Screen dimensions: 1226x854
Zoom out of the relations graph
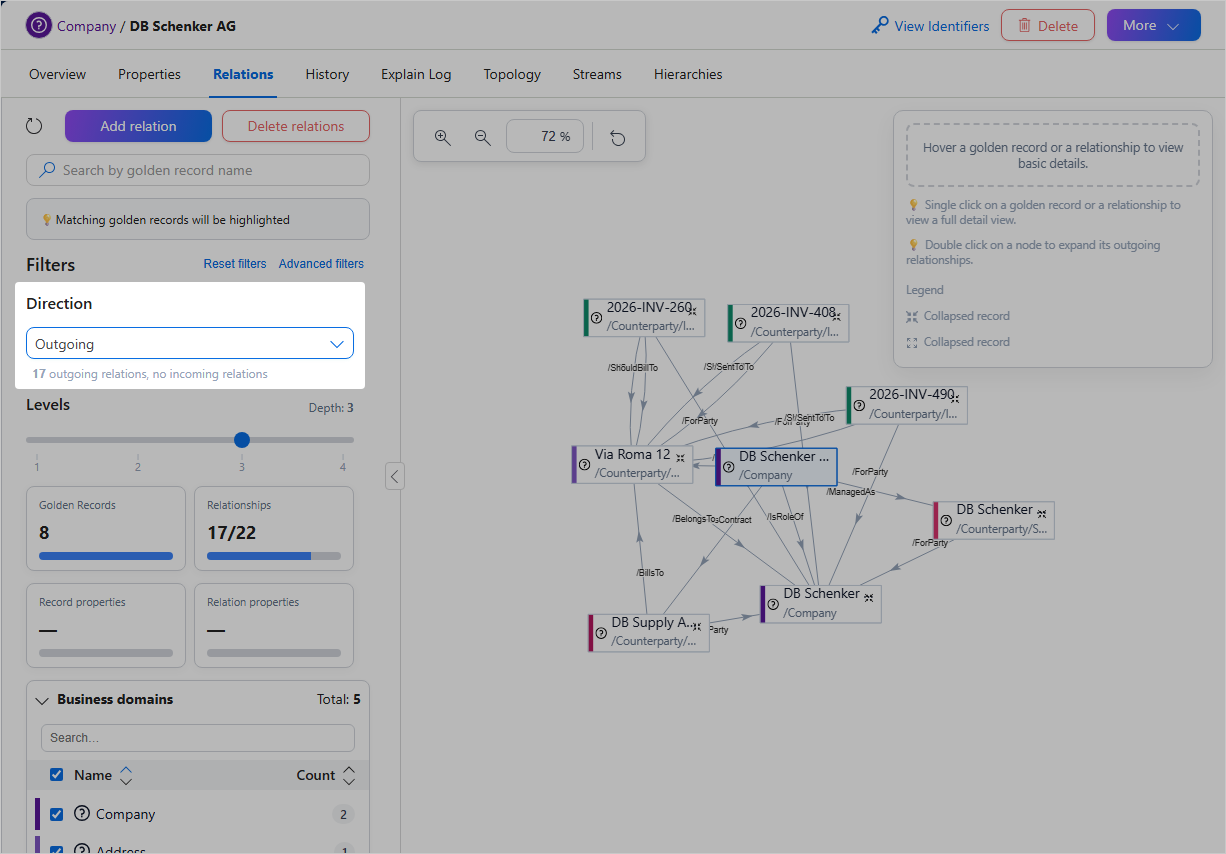point(483,137)
